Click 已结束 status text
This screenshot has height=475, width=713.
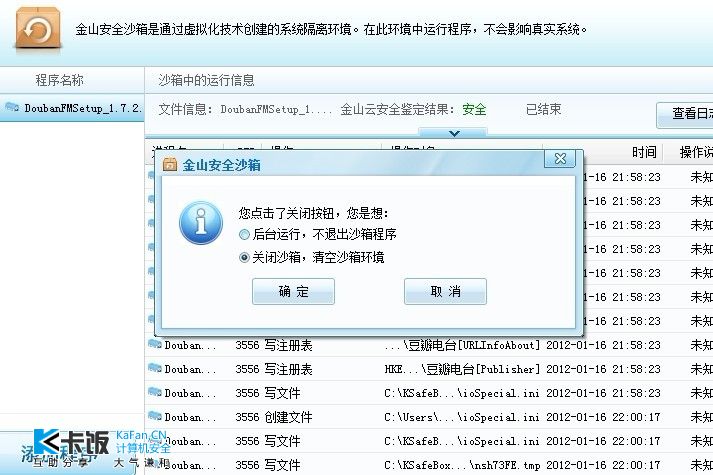(543, 110)
